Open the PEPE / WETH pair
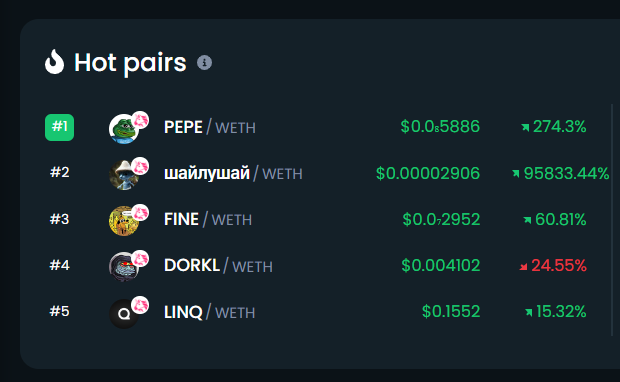This screenshot has height=382, width=620. point(210,127)
